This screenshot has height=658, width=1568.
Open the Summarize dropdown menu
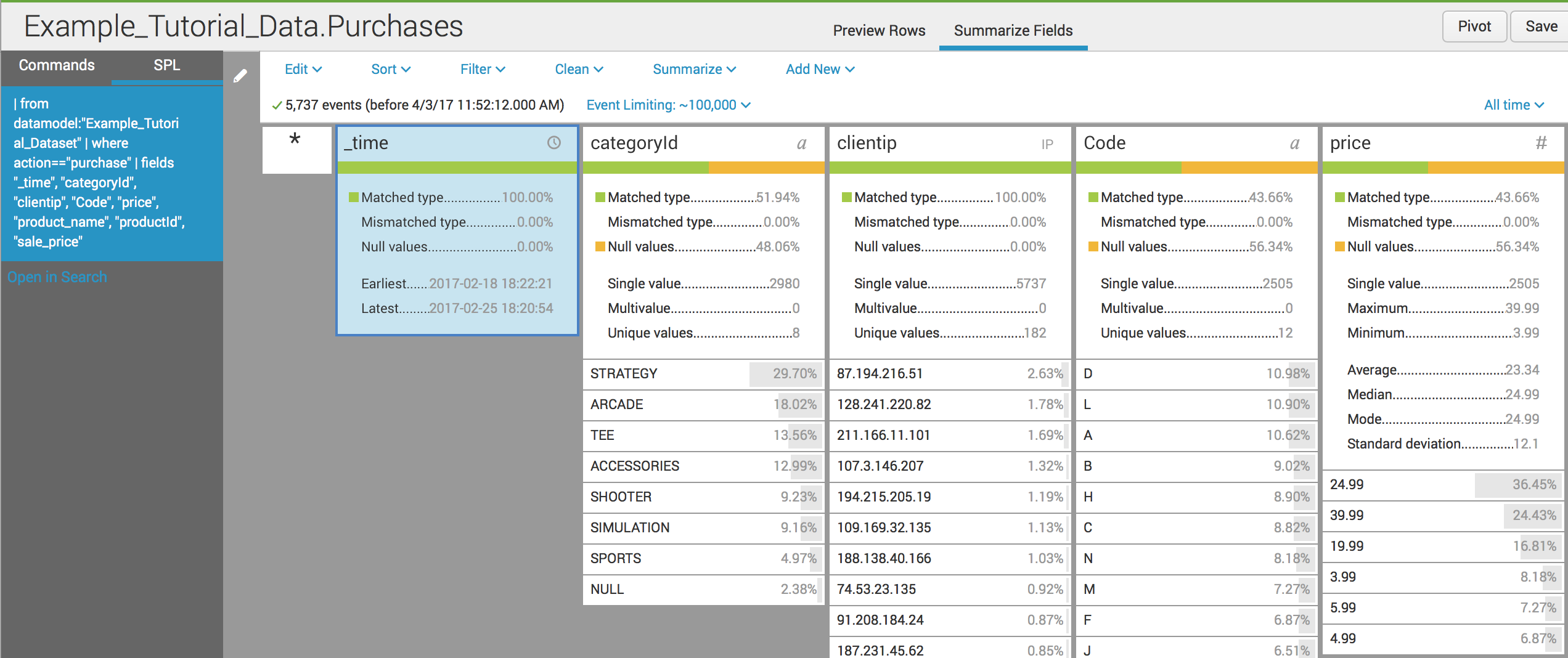(x=695, y=70)
